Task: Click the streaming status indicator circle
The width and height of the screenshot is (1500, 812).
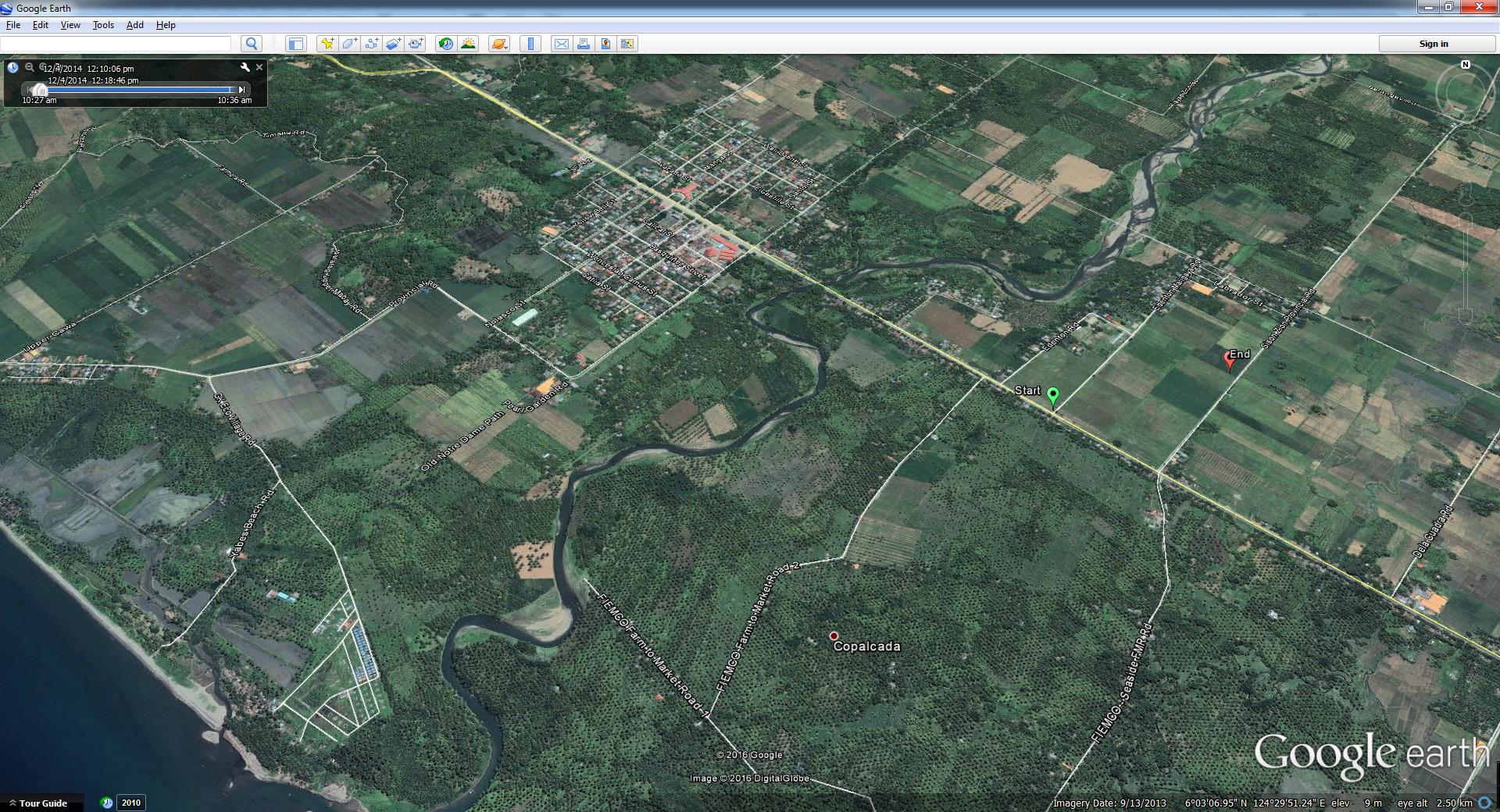Action: click(1484, 803)
